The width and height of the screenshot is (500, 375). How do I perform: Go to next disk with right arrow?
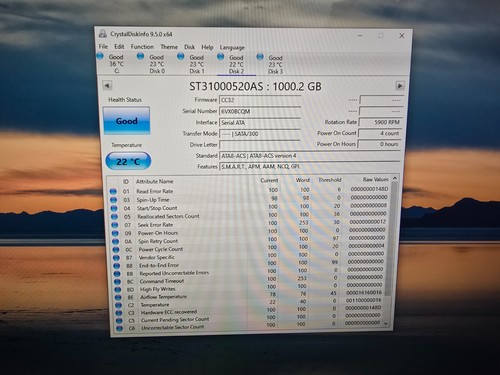(400, 86)
